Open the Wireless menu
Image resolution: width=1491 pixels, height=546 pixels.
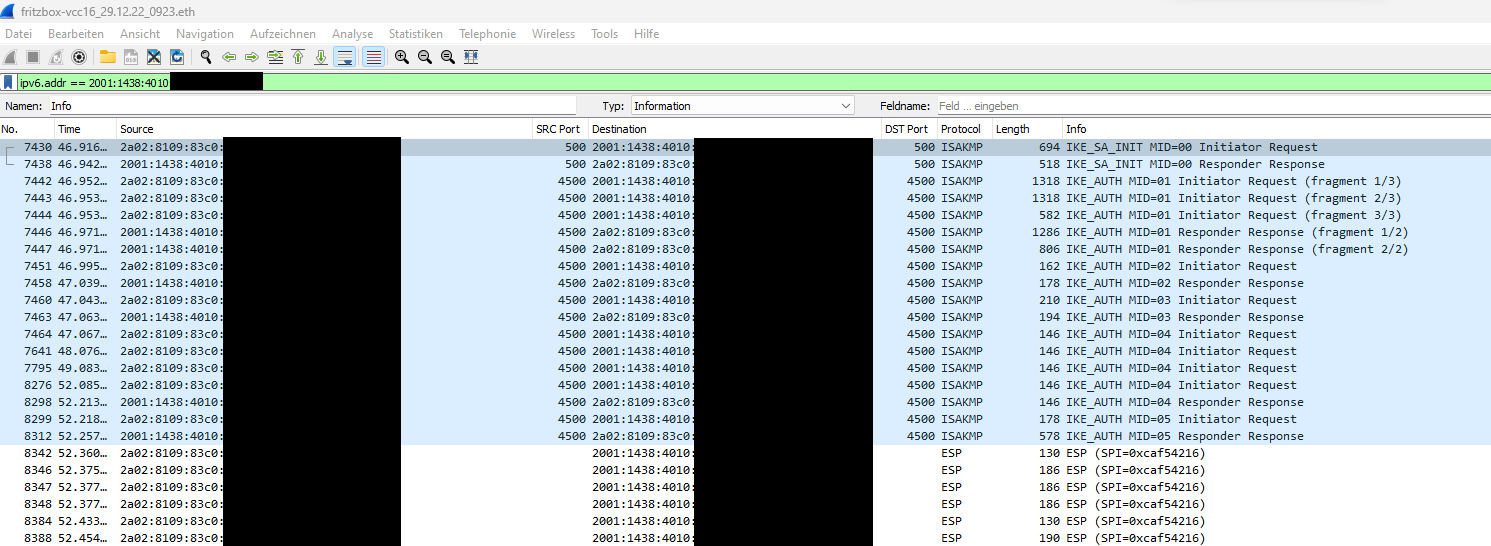(553, 34)
